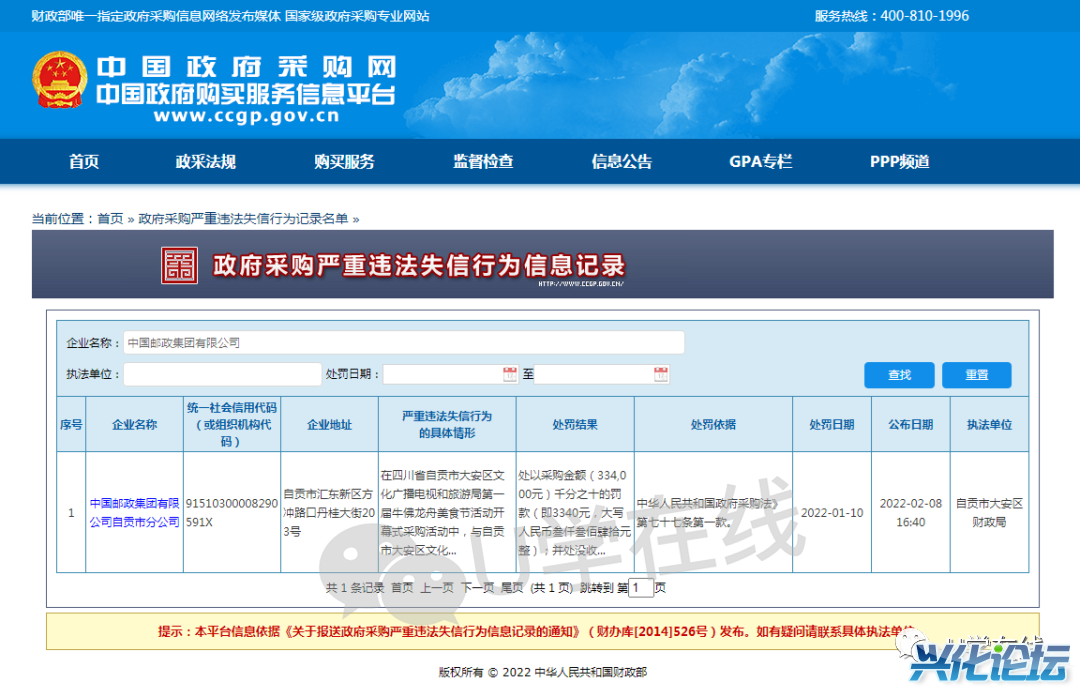Focus the 跳转到 page number box

click(641, 587)
